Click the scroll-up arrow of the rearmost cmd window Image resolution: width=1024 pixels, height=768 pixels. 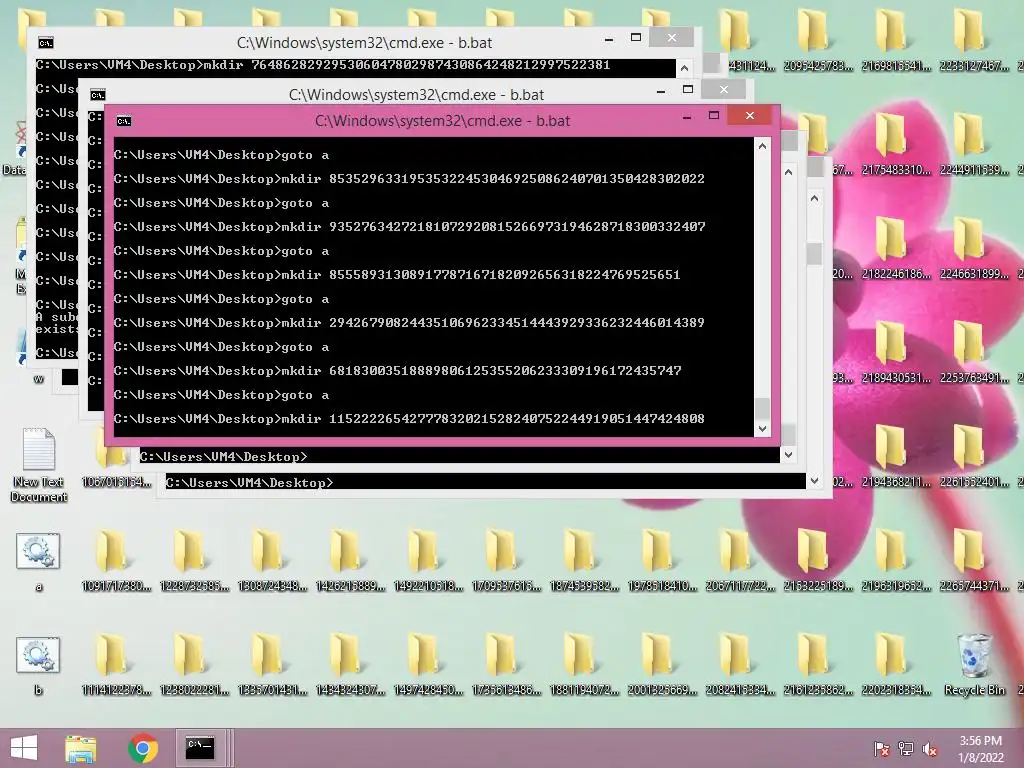(x=684, y=68)
